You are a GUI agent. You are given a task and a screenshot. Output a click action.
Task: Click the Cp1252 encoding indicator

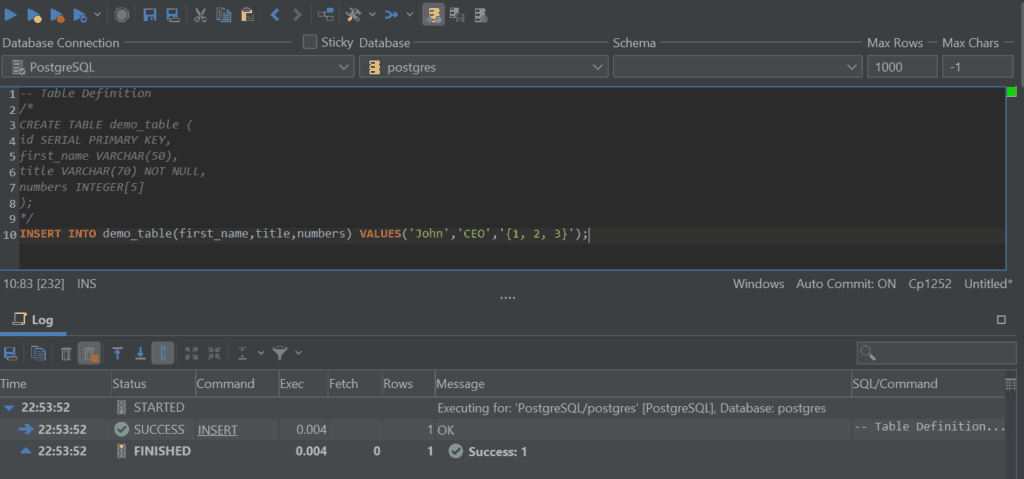(930, 284)
